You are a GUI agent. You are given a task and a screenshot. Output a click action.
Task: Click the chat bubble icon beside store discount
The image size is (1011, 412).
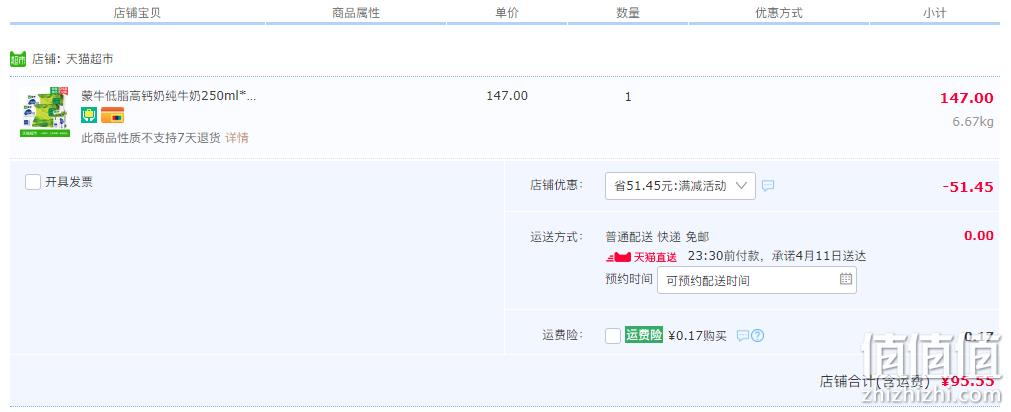coord(767,186)
